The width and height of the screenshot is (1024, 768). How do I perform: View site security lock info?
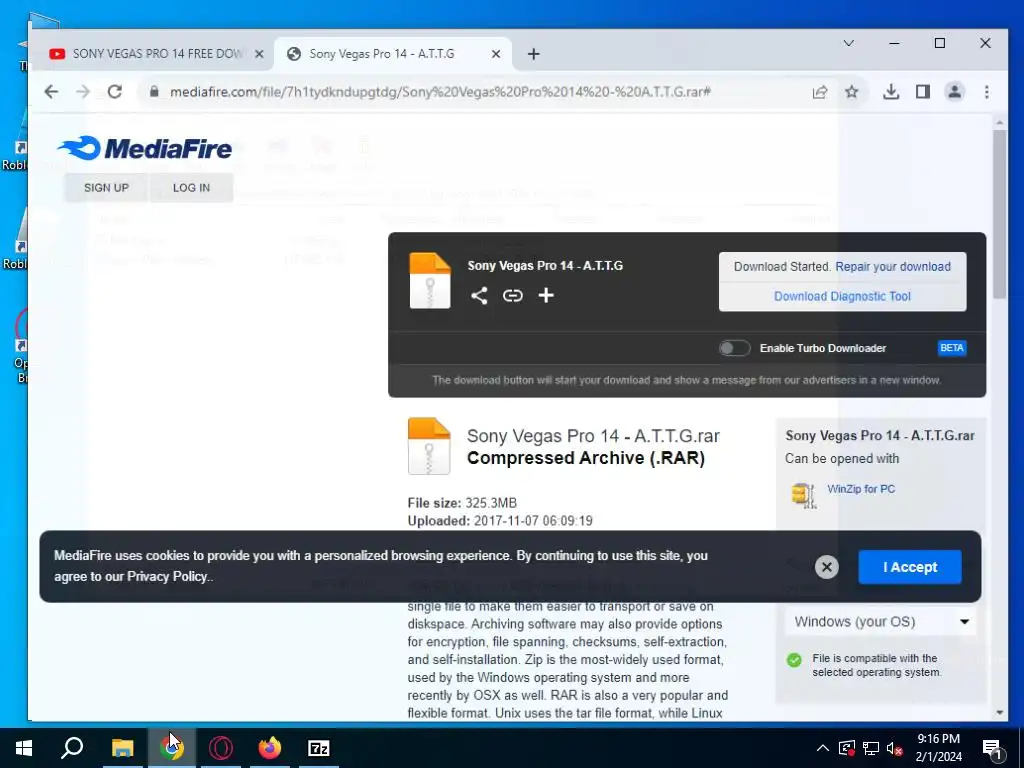[154, 92]
